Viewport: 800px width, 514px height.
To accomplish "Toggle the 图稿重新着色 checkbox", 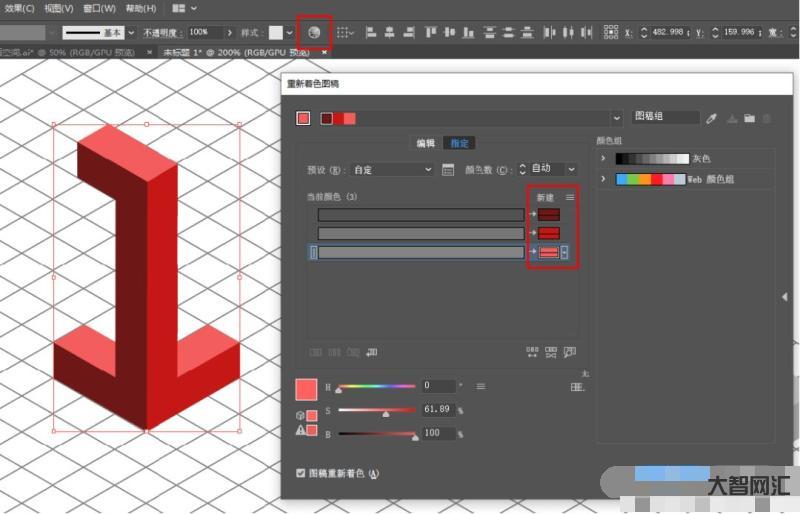I will click(x=301, y=473).
